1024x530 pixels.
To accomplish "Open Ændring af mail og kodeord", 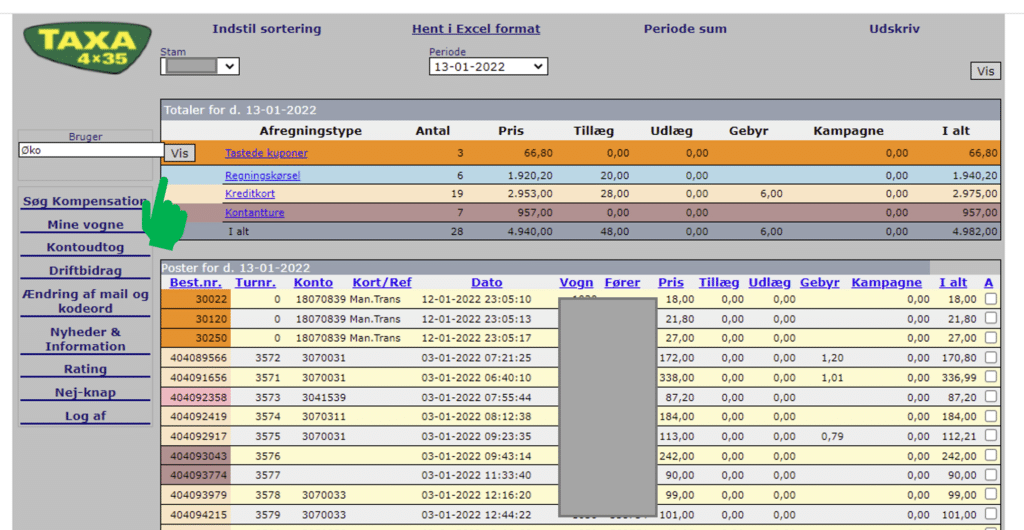I will point(85,302).
